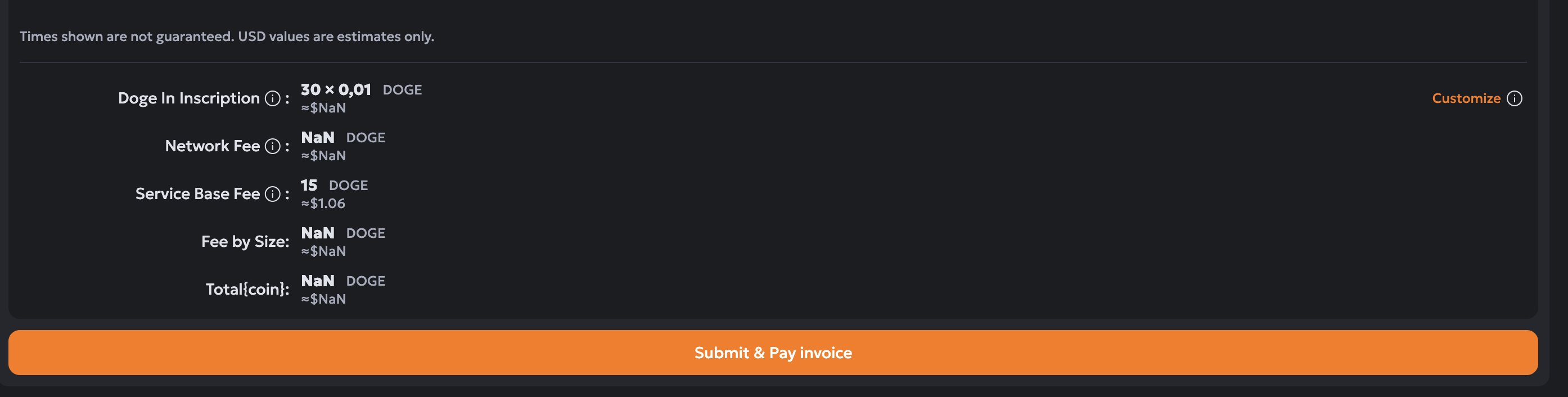Screen dimensions: 1568x397
Task: Click the Fee by Size NaN value
Action: 343,233
